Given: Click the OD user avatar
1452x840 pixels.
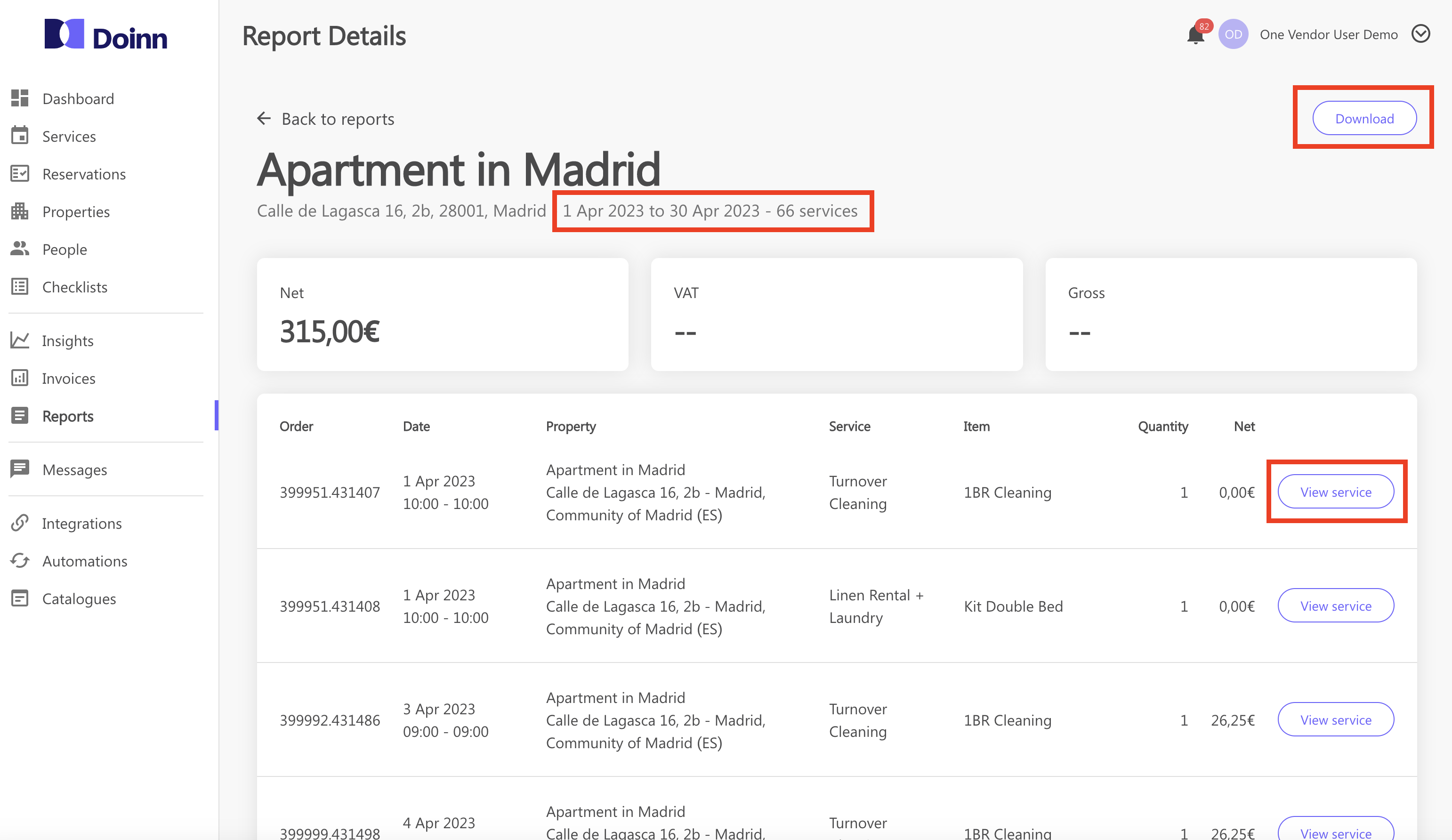Looking at the screenshot, I should [x=1233, y=34].
